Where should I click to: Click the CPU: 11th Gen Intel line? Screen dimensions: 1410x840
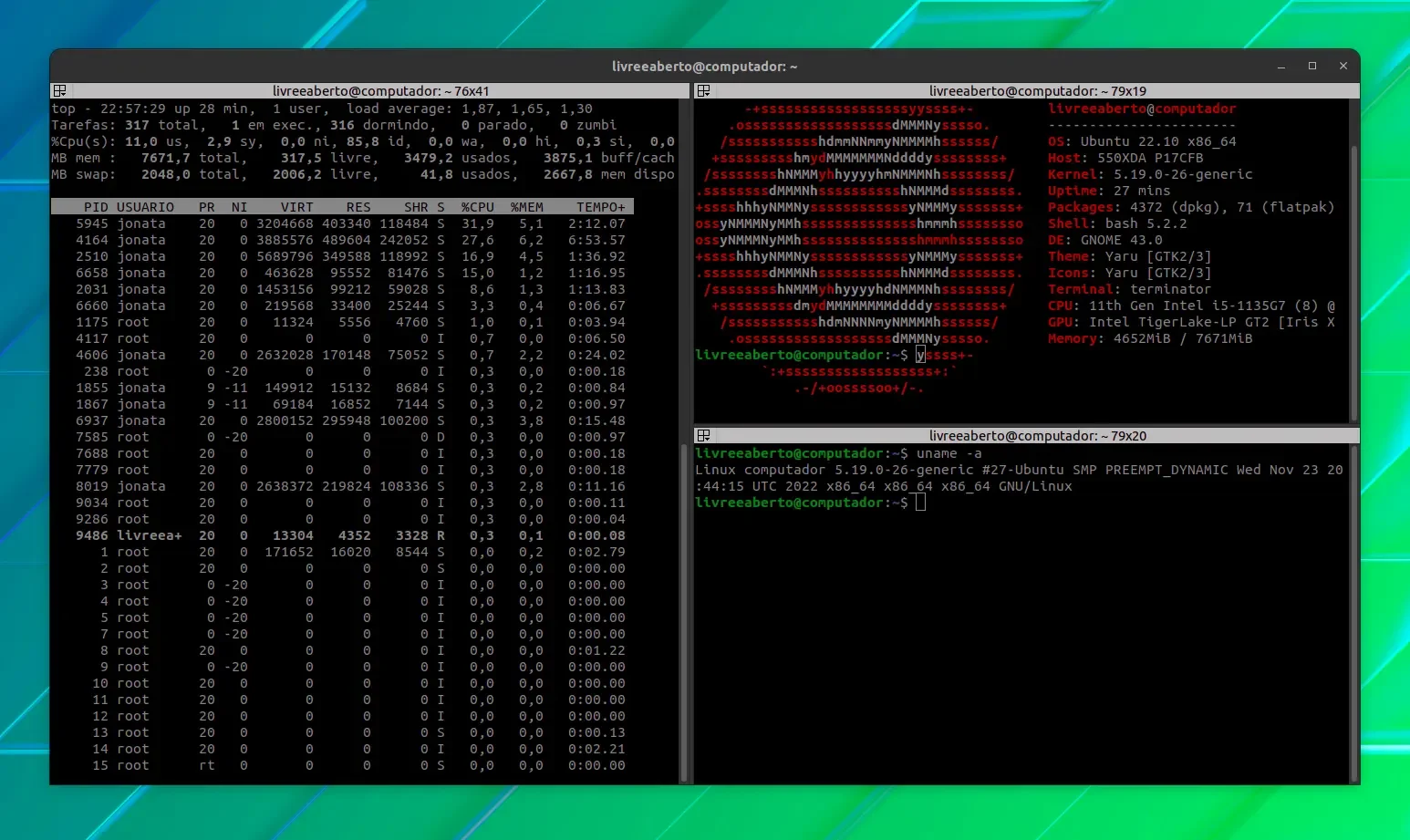coord(1191,306)
